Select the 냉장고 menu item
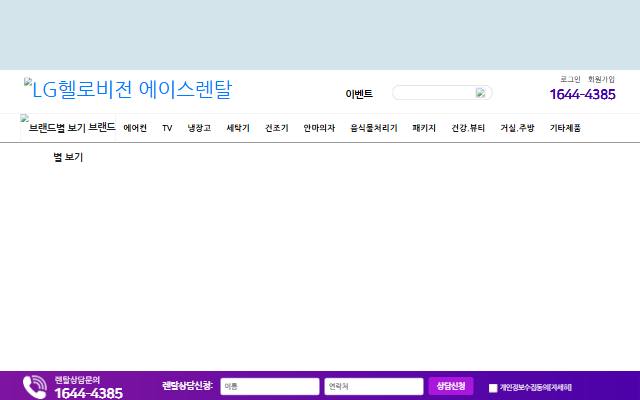The width and height of the screenshot is (640, 400). pyautogui.click(x=199, y=128)
